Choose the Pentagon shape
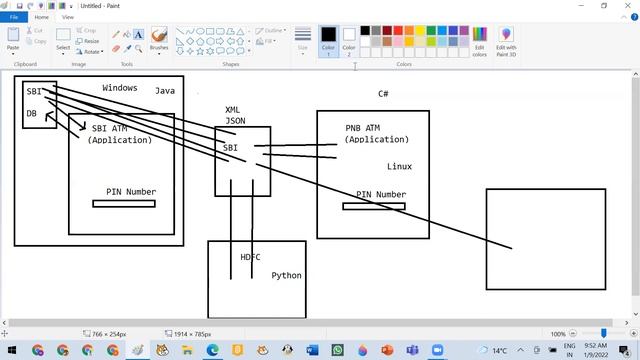The width and height of the screenshot is (640, 360). point(200,41)
